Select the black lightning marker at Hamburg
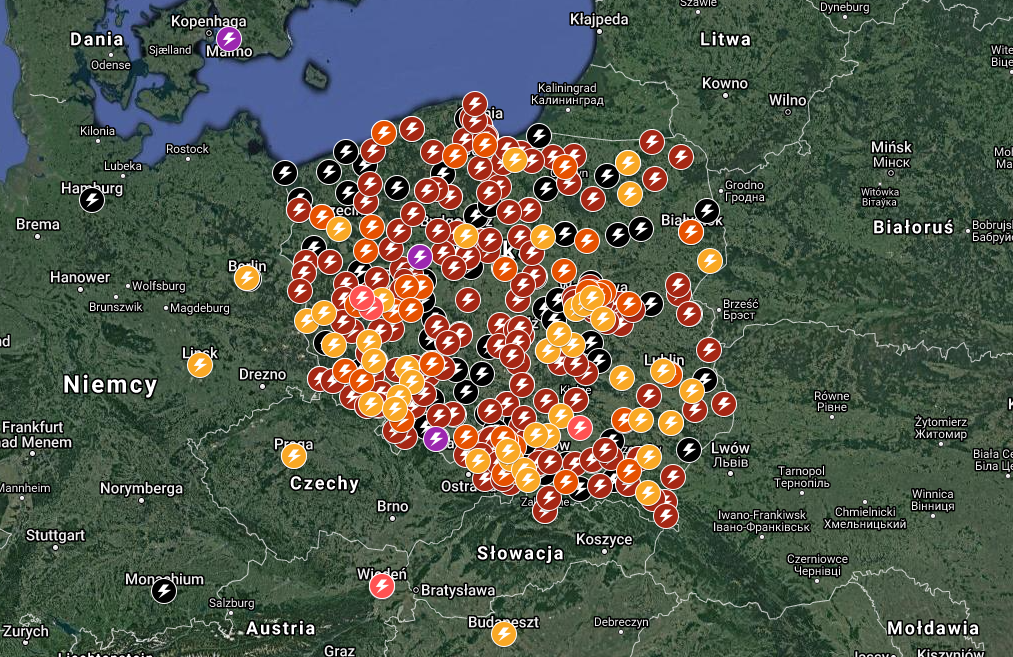 click(92, 200)
